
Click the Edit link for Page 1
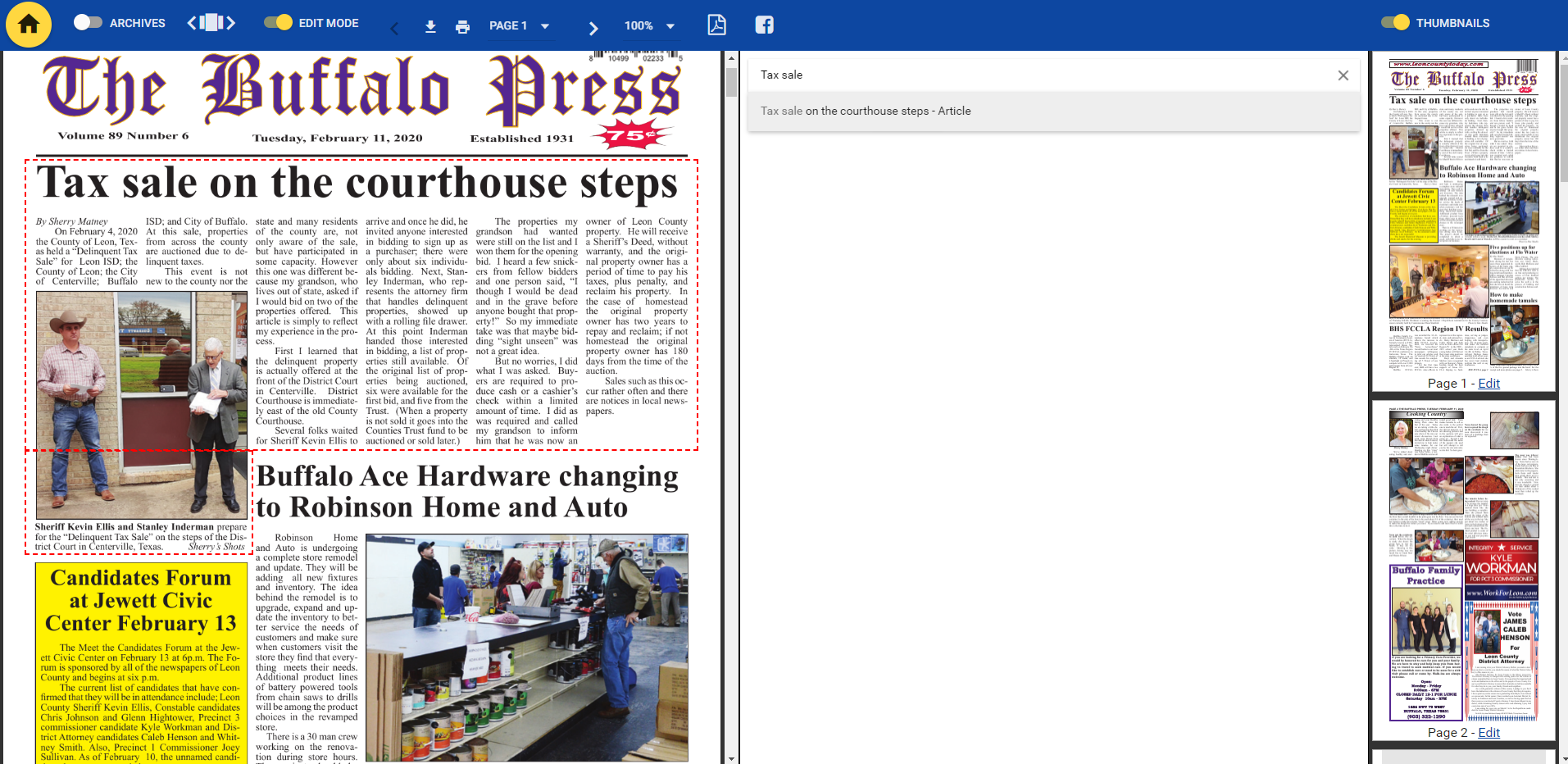pos(1488,384)
